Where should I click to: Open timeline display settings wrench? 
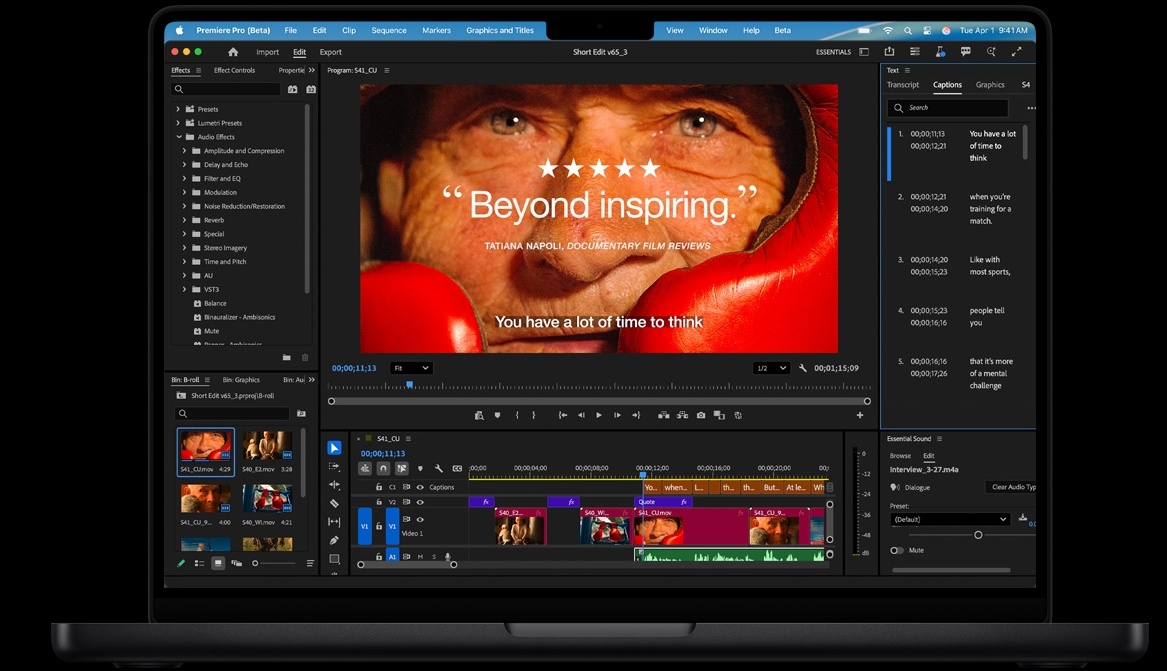coord(438,468)
